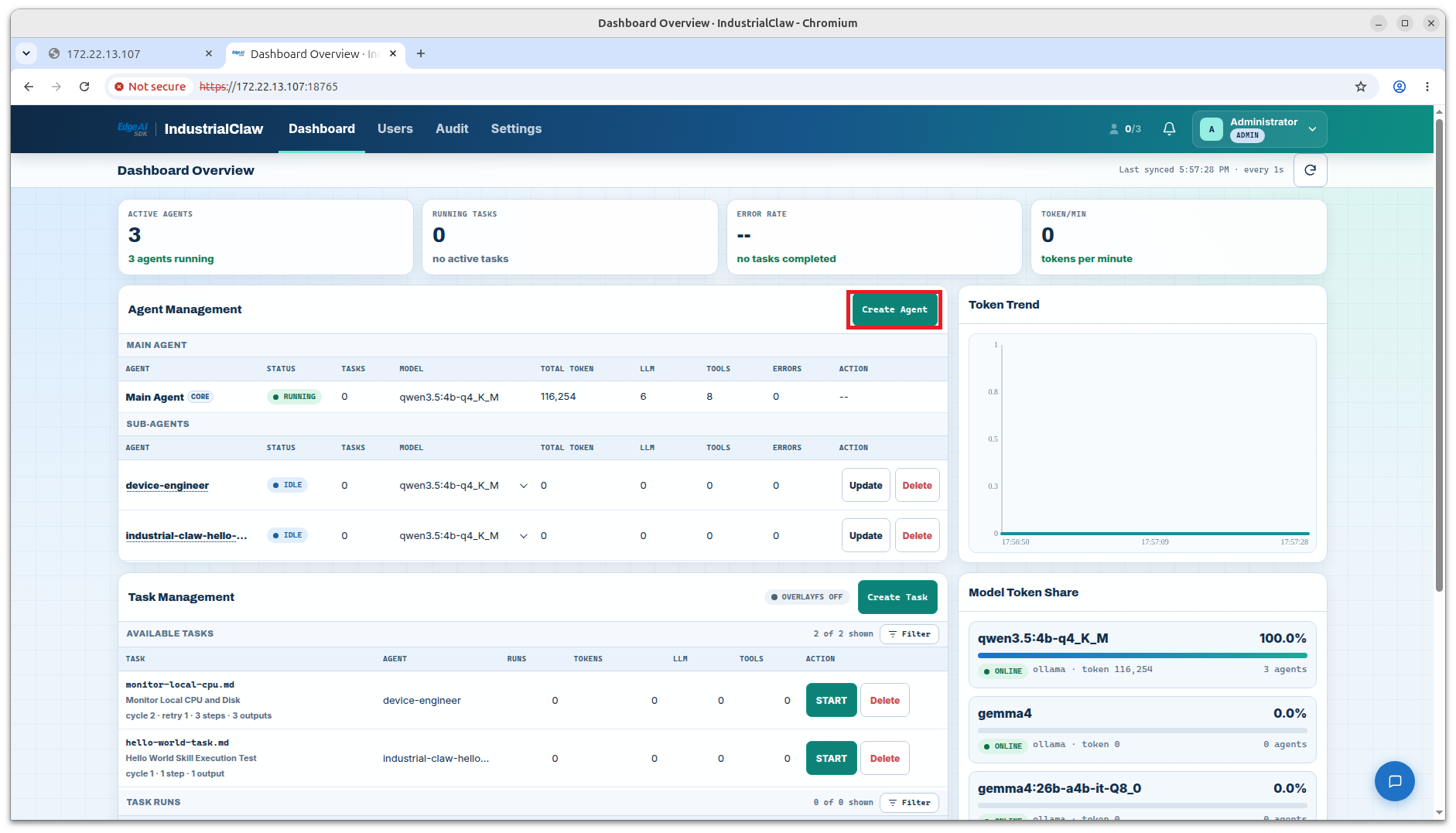The height and width of the screenshot is (833, 1456).
Task: Click the dashboard refresh sync icon
Action: [x=1310, y=170]
